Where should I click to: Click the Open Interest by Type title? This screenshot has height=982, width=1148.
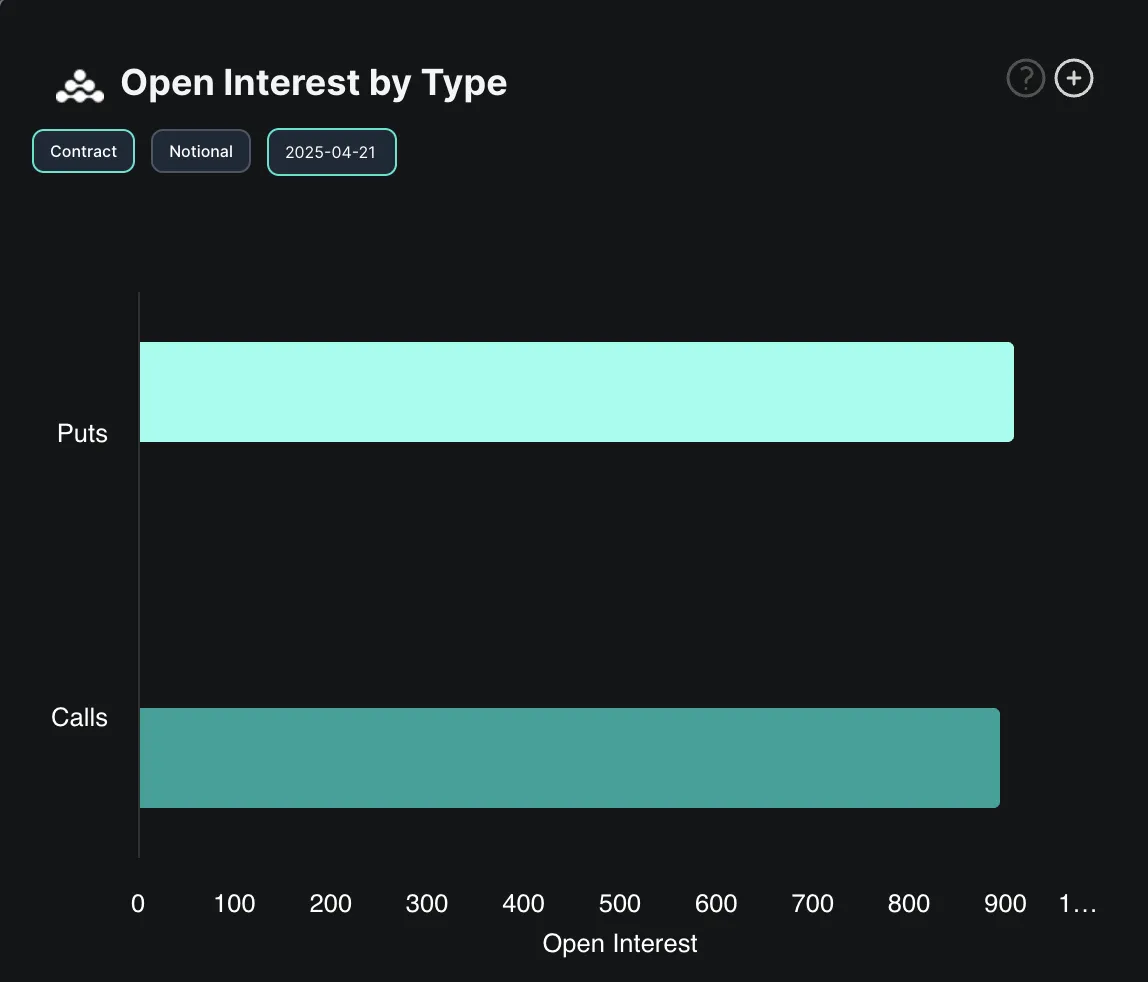tap(313, 83)
